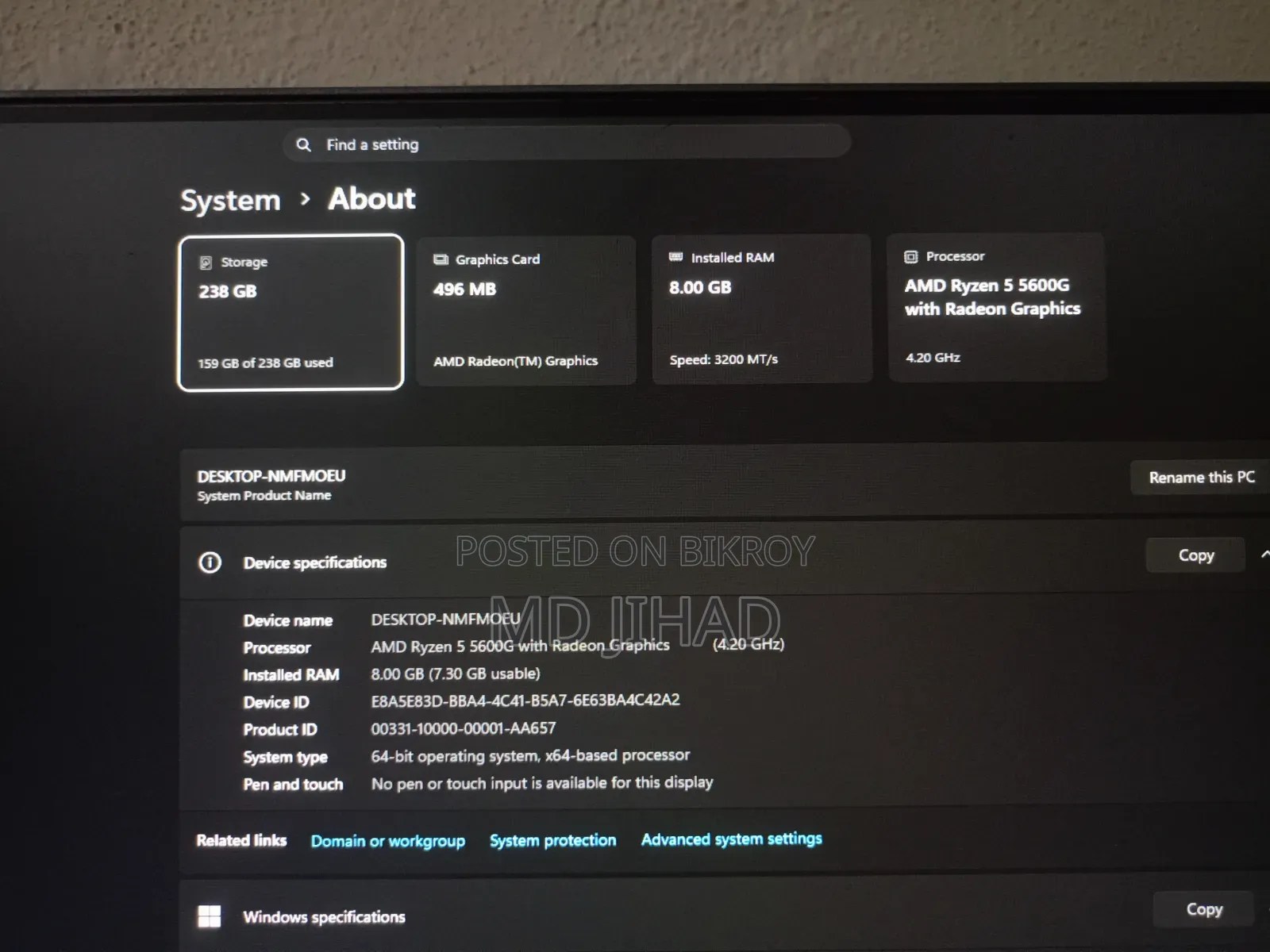Screen dimensions: 1270x952
Task: Click the Processor label in specifications
Action: click(x=276, y=648)
